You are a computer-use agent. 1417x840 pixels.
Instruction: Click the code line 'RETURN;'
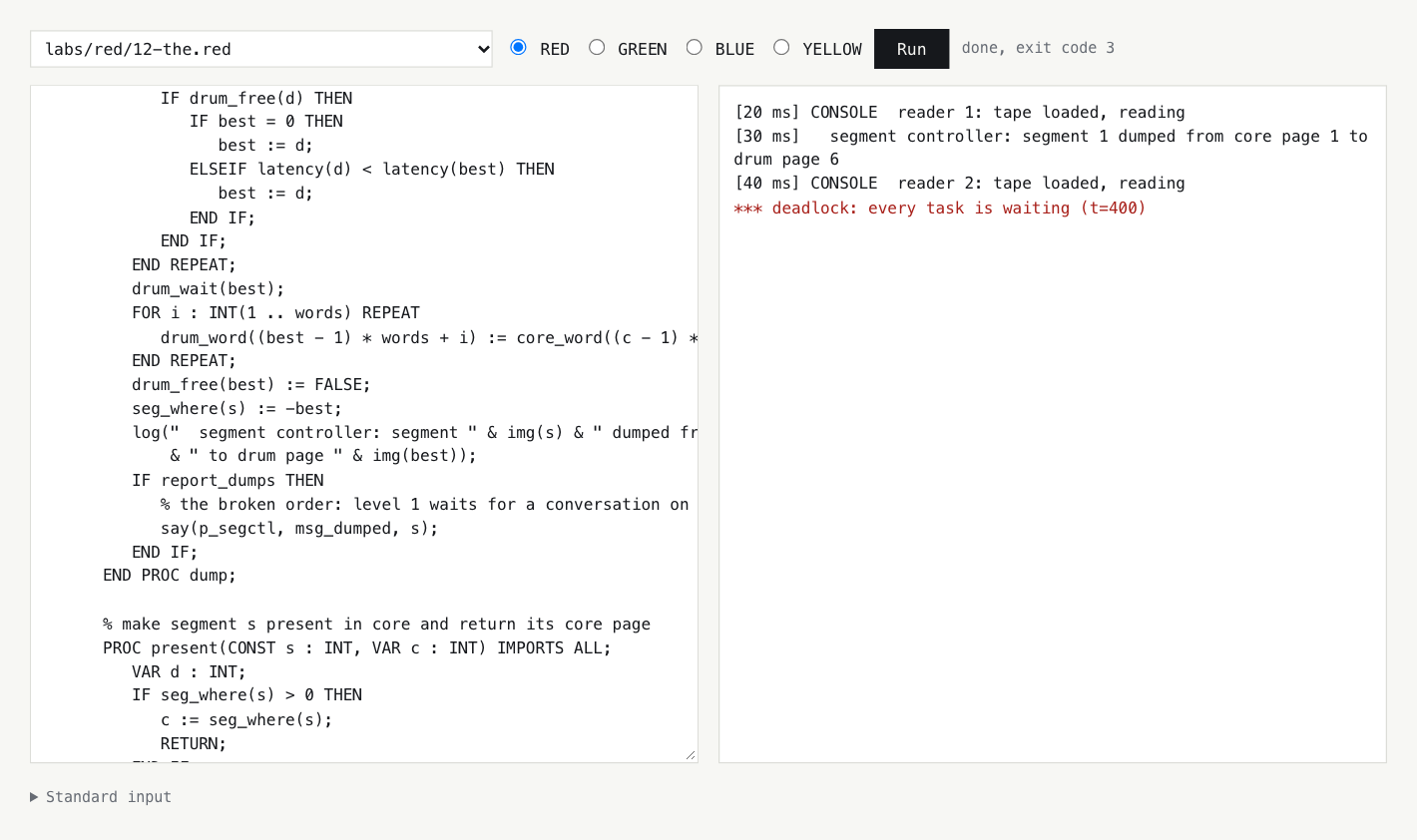(194, 744)
